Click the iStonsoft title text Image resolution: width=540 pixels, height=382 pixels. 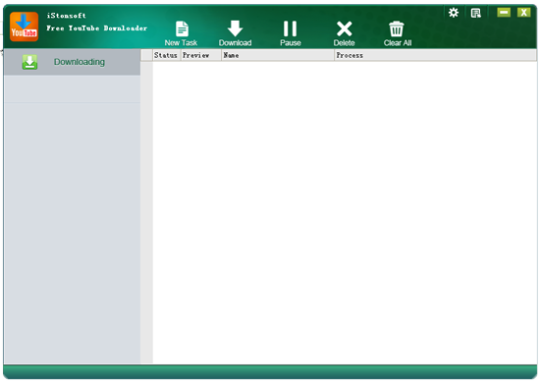coord(66,16)
